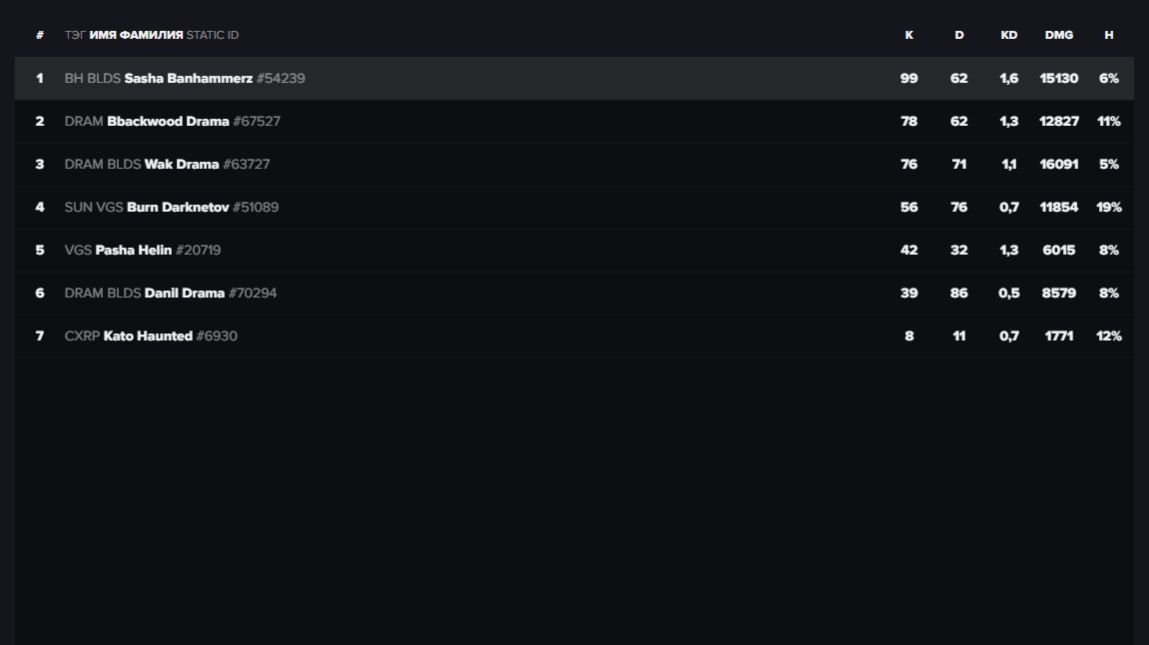1149x645 pixels.
Task: Click the # rank column header
Action: click(x=40, y=35)
